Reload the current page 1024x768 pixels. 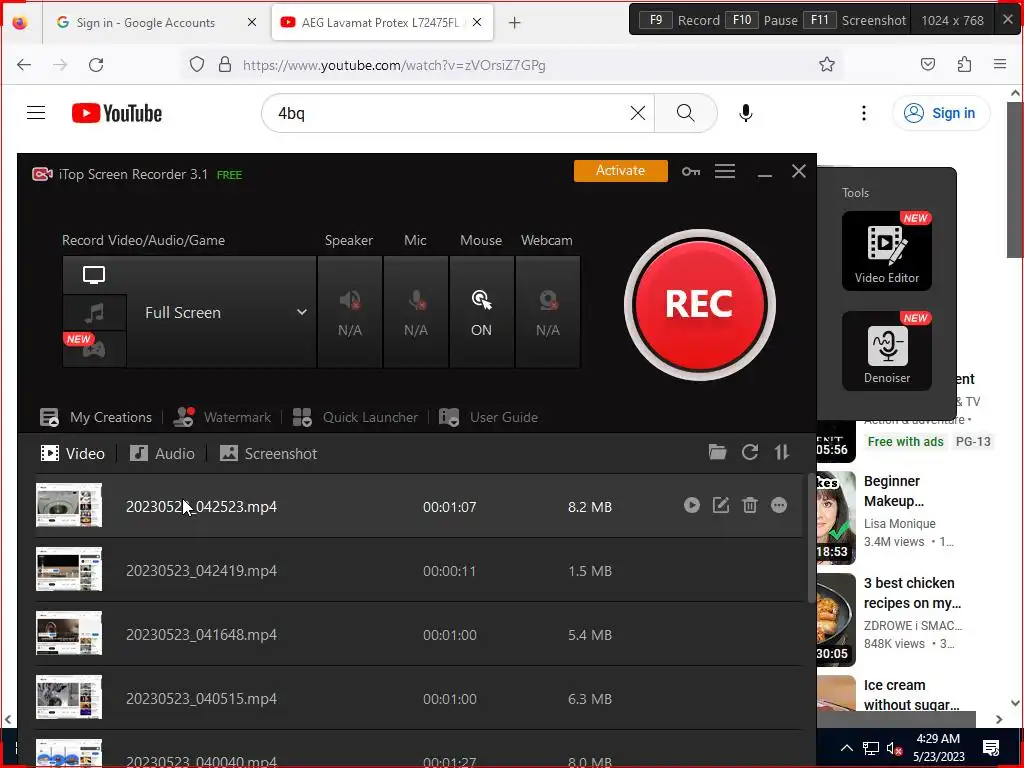[96, 65]
